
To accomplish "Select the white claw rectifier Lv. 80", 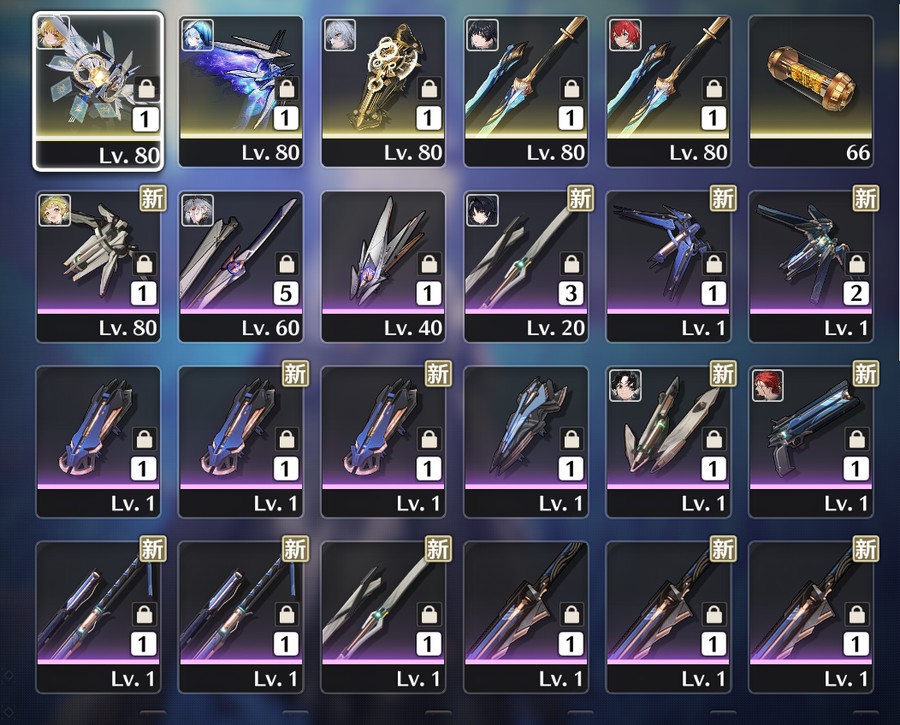I will pyautogui.click(x=98, y=267).
